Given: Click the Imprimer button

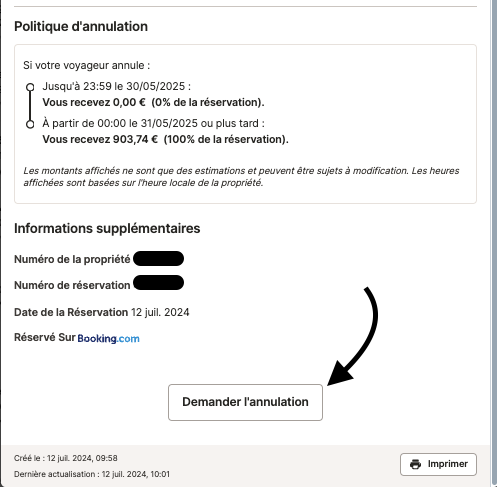Looking at the screenshot, I should point(438,464).
